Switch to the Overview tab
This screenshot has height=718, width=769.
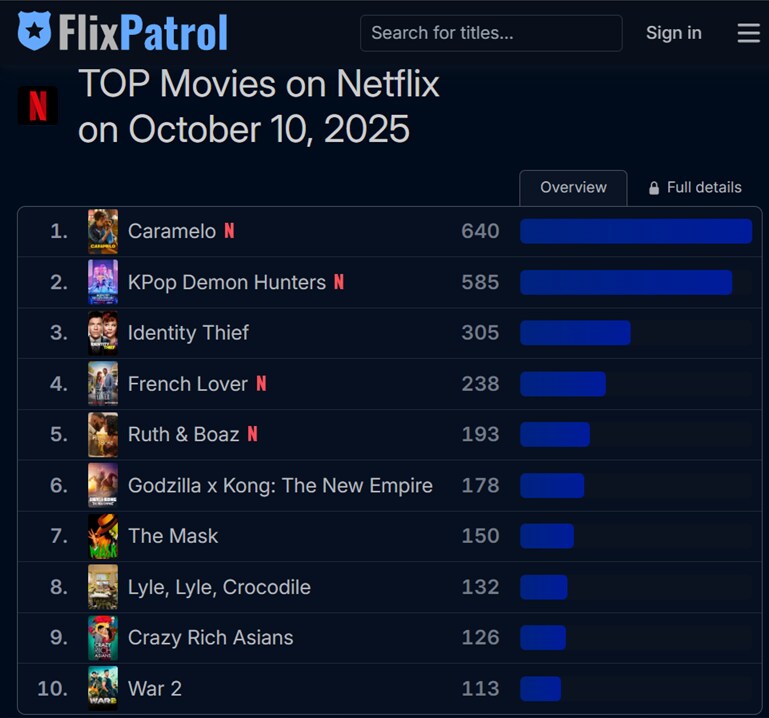[573, 187]
